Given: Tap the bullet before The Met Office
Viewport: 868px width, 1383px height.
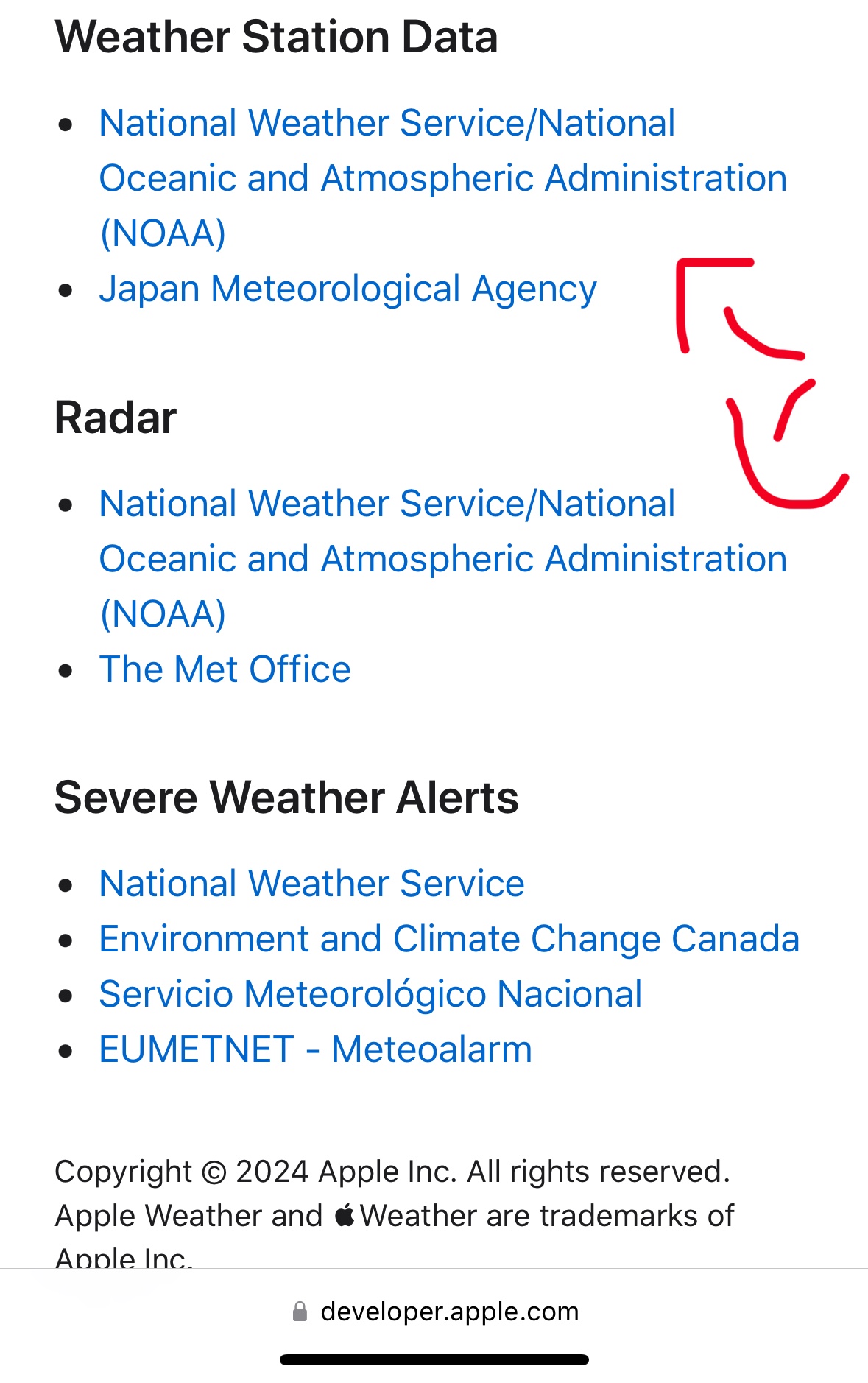Looking at the screenshot, I should click(x=66, y=670).
